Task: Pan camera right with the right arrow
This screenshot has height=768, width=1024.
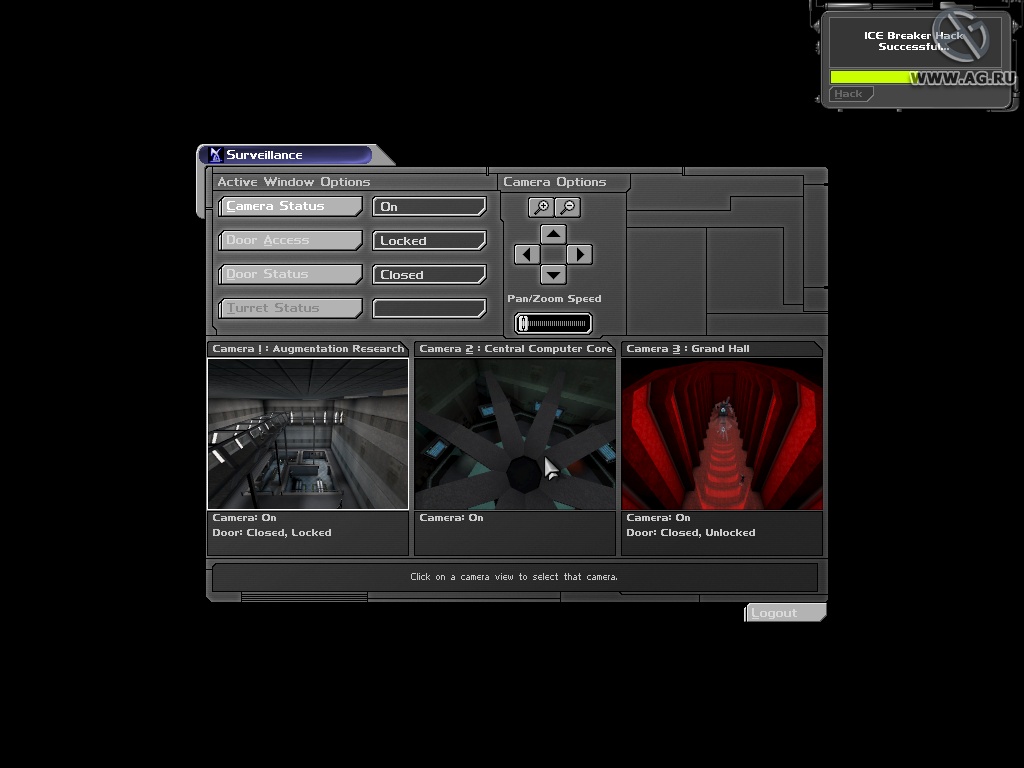Action: click(579, 255)
